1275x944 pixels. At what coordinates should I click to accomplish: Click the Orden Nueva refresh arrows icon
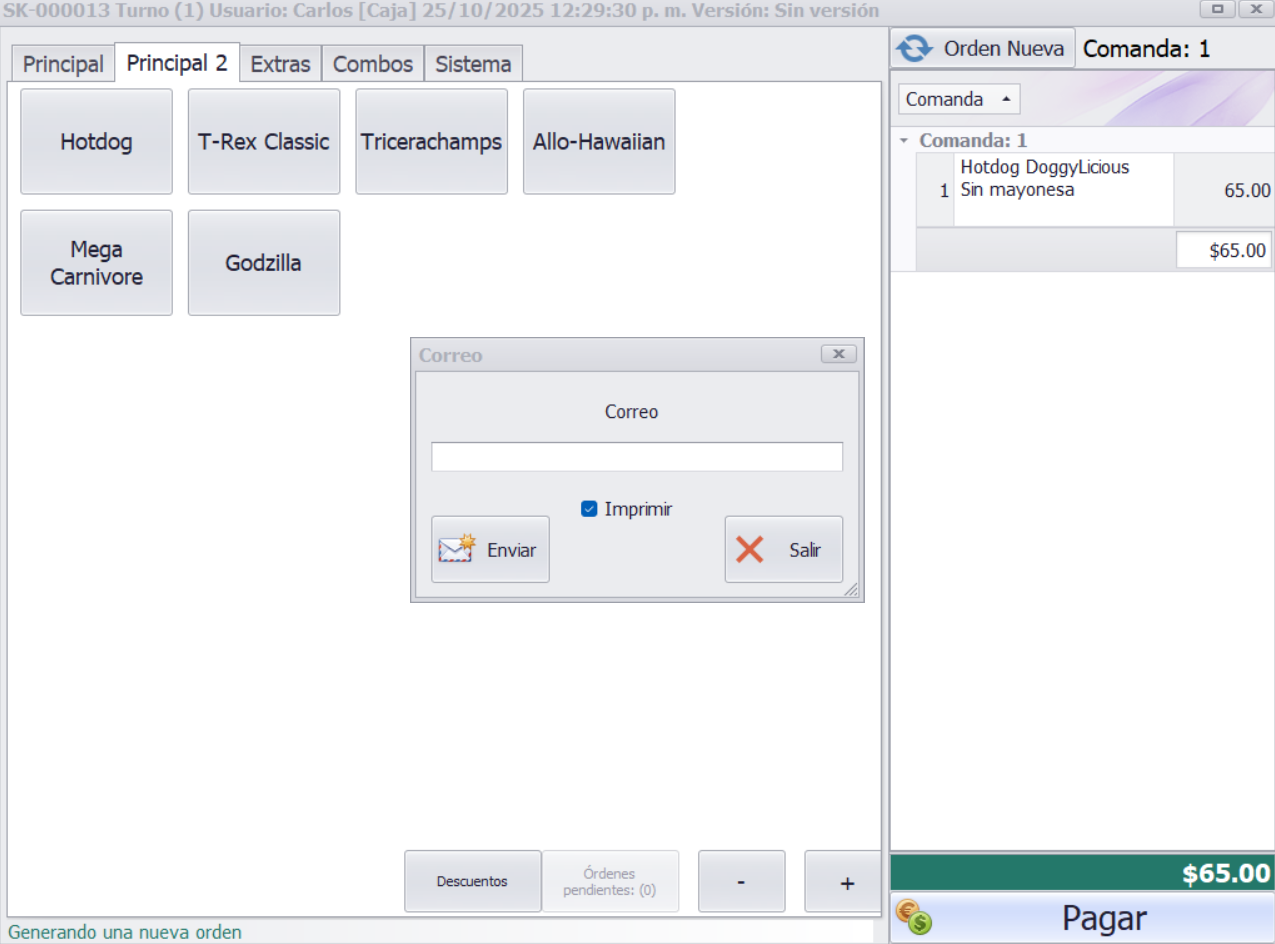click(x=913, y=48)
